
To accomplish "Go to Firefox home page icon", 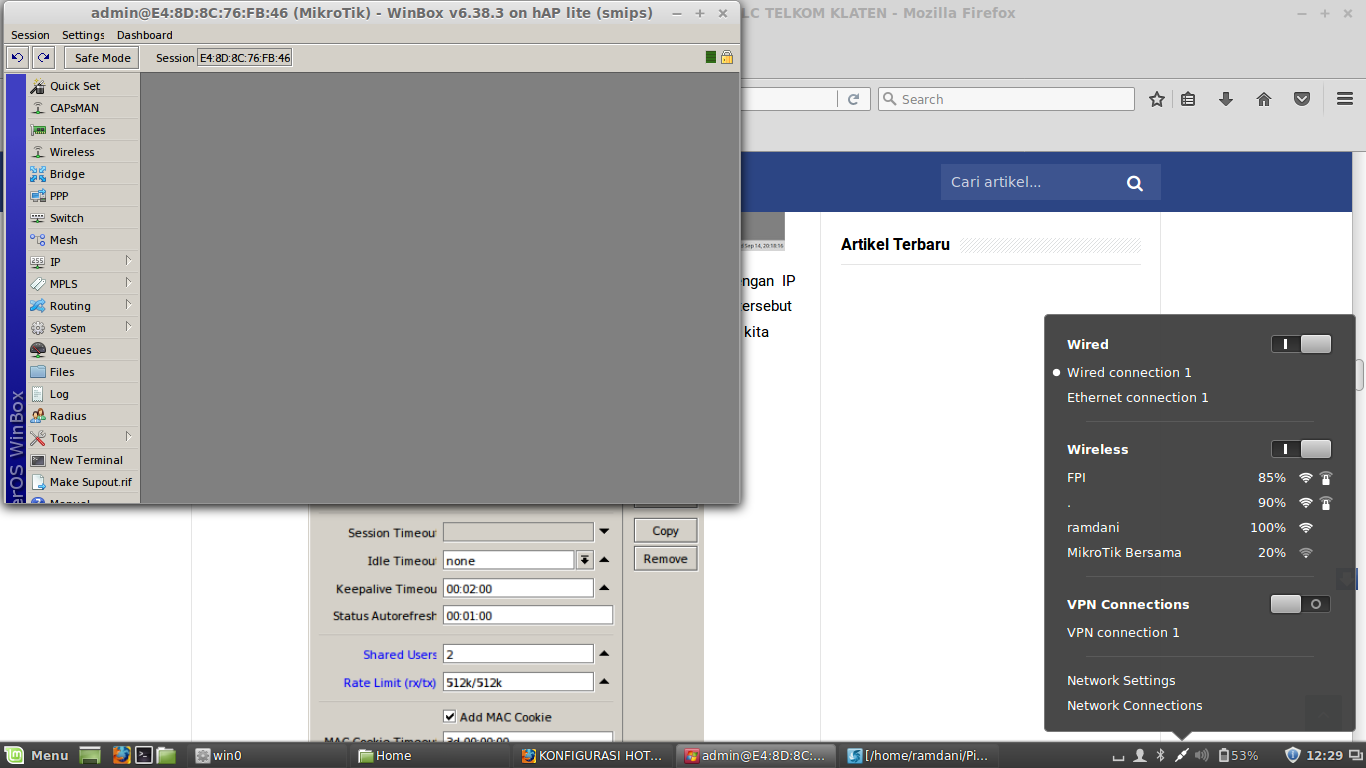I will point(1264,99).
